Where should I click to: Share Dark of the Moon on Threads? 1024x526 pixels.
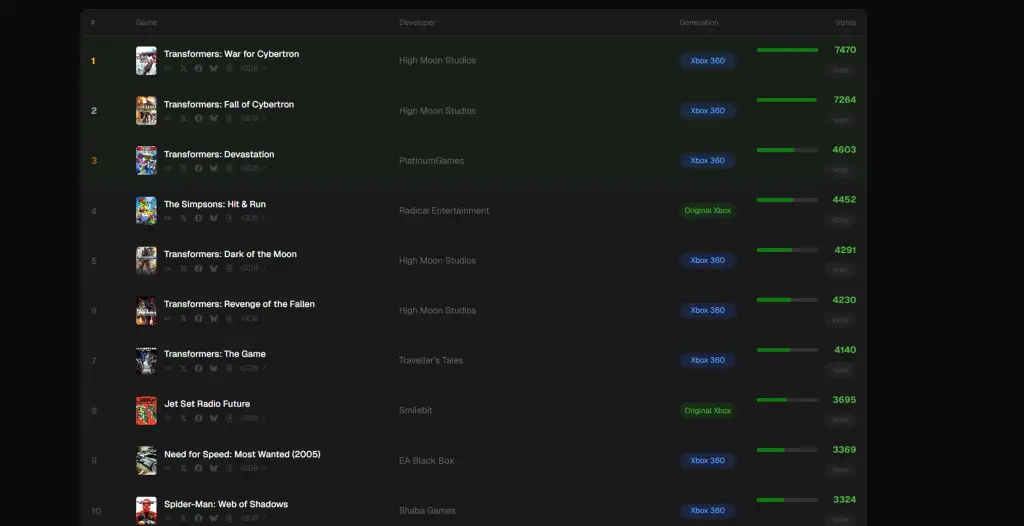[229, 268]
